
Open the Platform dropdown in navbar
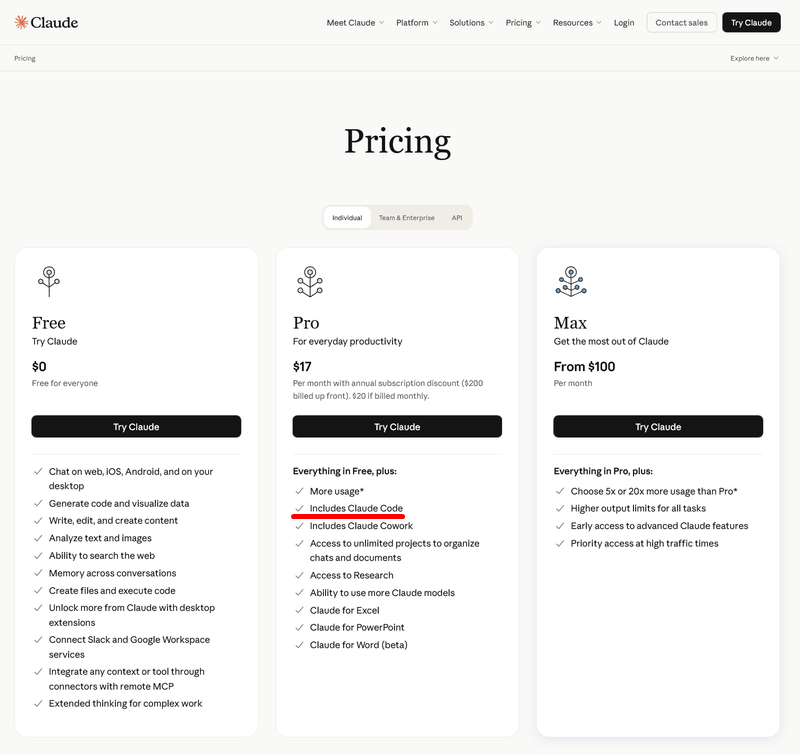[417, 22]
